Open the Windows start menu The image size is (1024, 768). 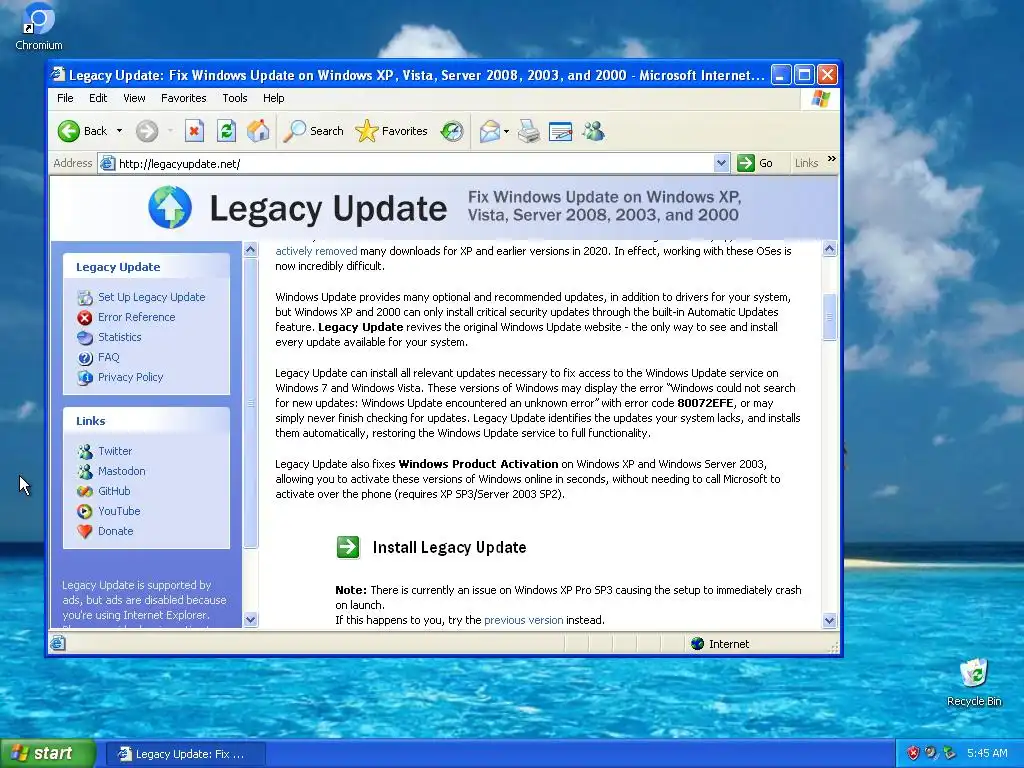[48, 754]
